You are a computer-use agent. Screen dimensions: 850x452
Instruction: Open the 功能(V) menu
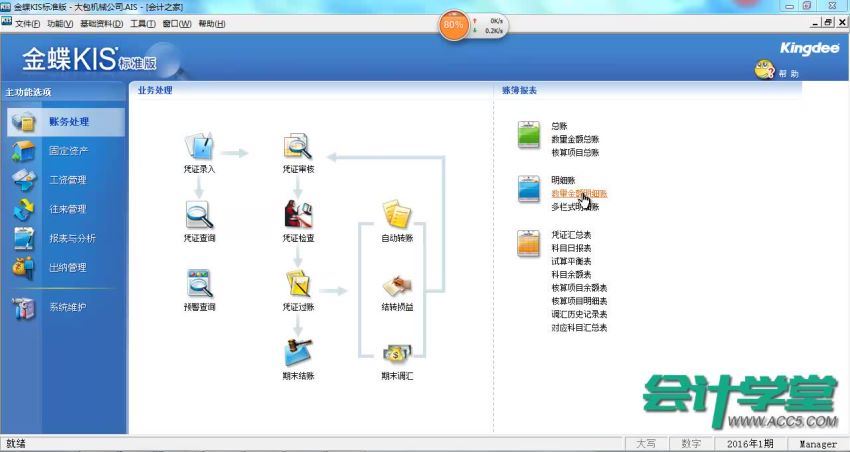coord(60,24)
